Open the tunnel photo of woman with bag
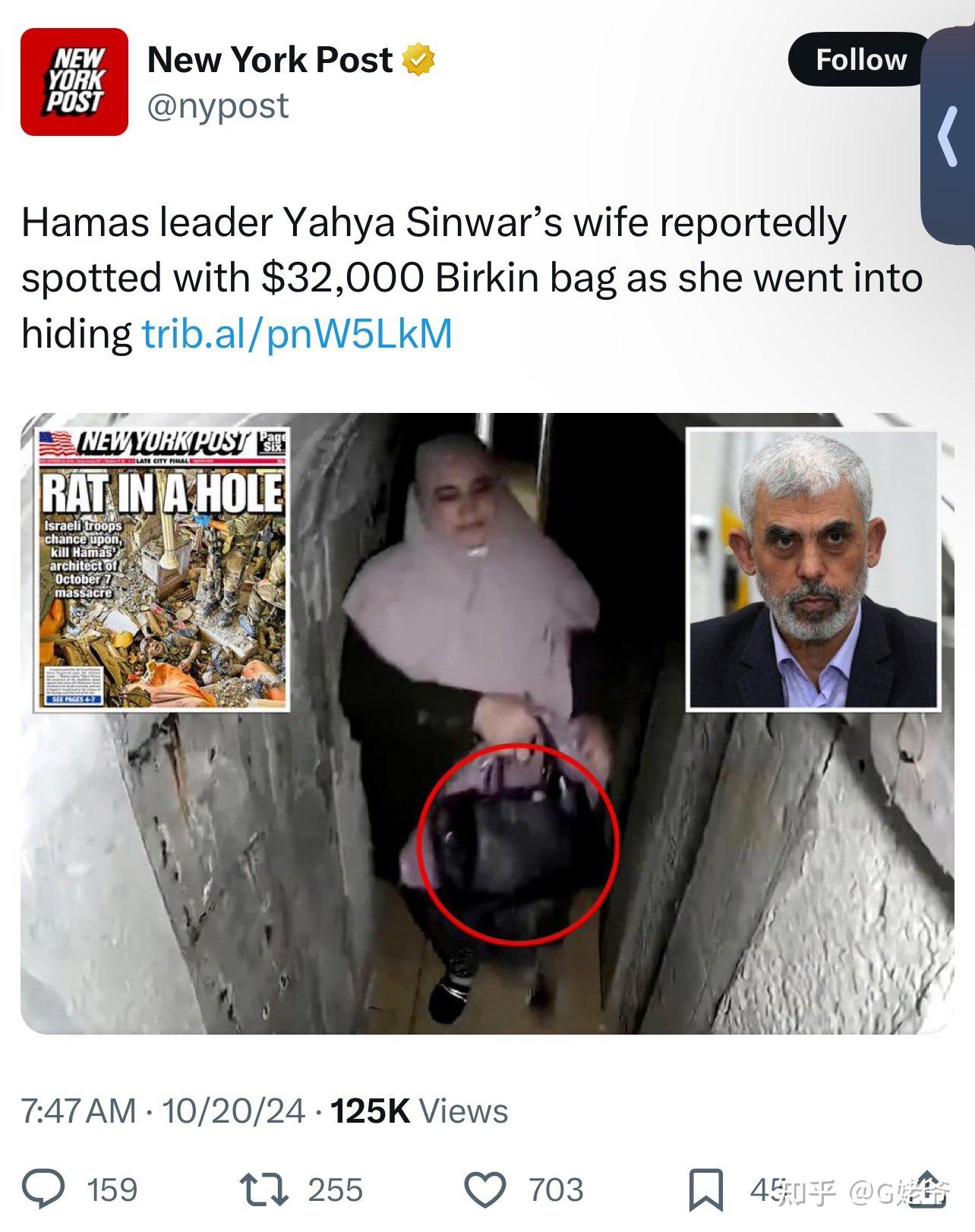The image size is (975, 1232). point(487,723)
